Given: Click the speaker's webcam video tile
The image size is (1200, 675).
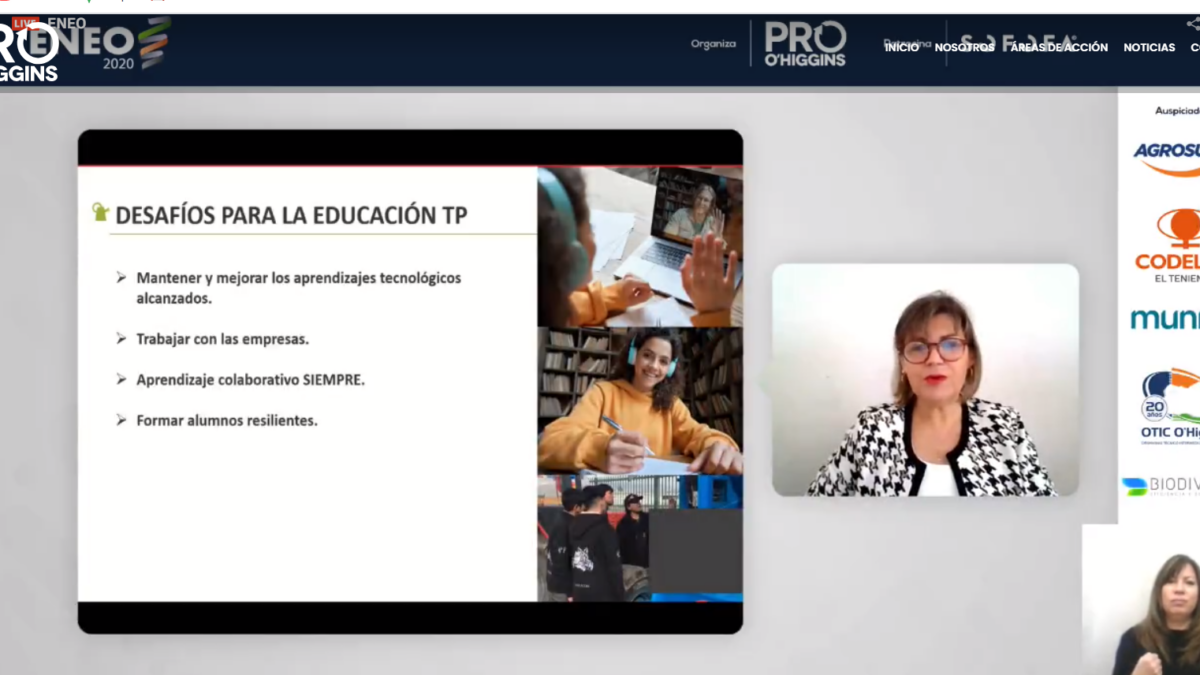Looking at the screenshot, I should (925, 380).
